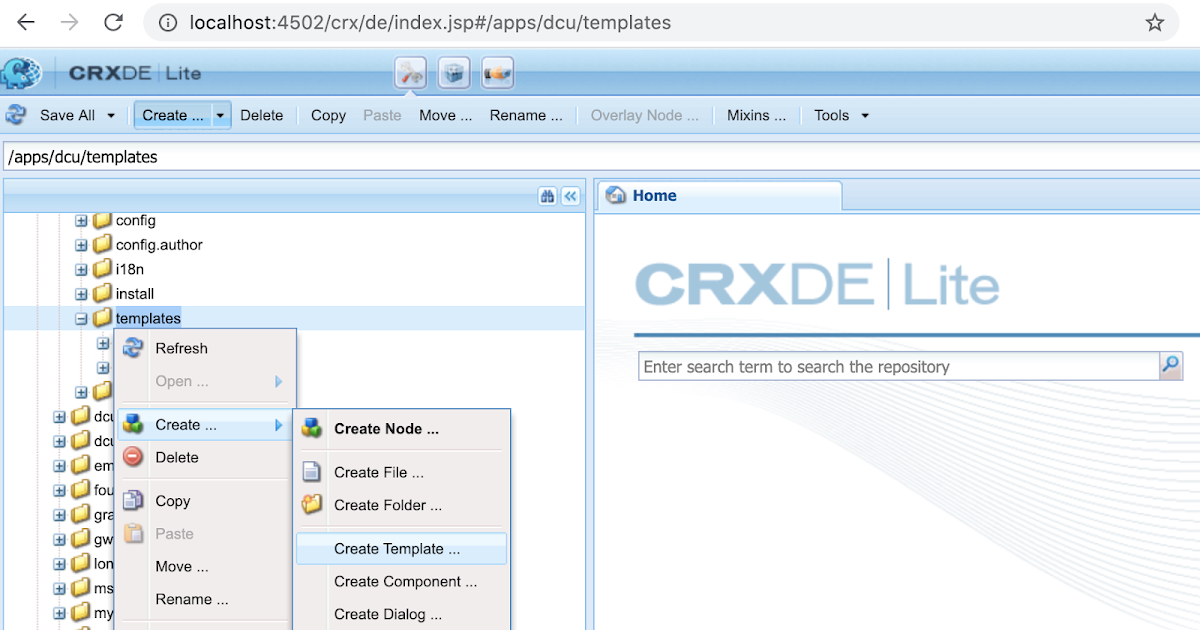Screen dimensions: 1200x630
Task: Choose Refresh from the context menu
Action: coord(205,348)
